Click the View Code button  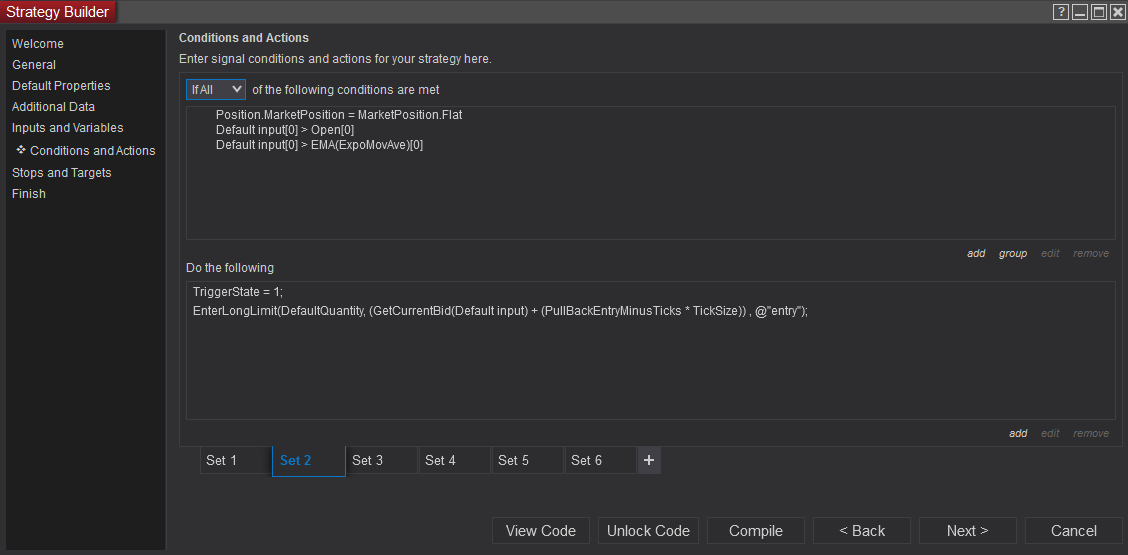(x=540, y=531)
